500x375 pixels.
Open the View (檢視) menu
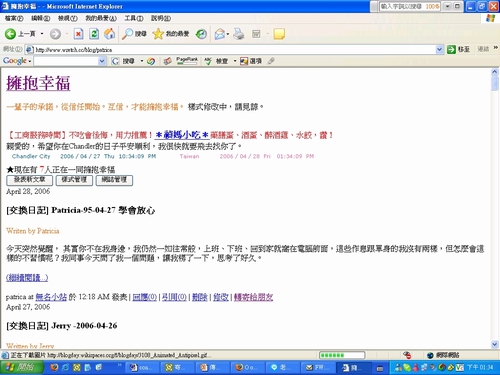[68, 18]
